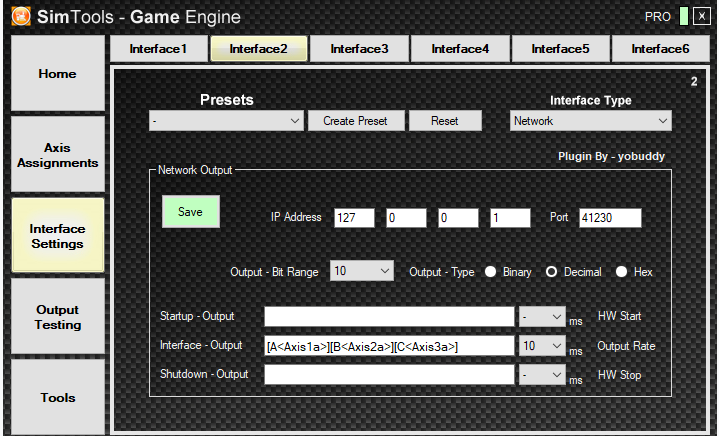Save the Network Output settings
Viewport: 719px width, 436px height.
[191, 212]
